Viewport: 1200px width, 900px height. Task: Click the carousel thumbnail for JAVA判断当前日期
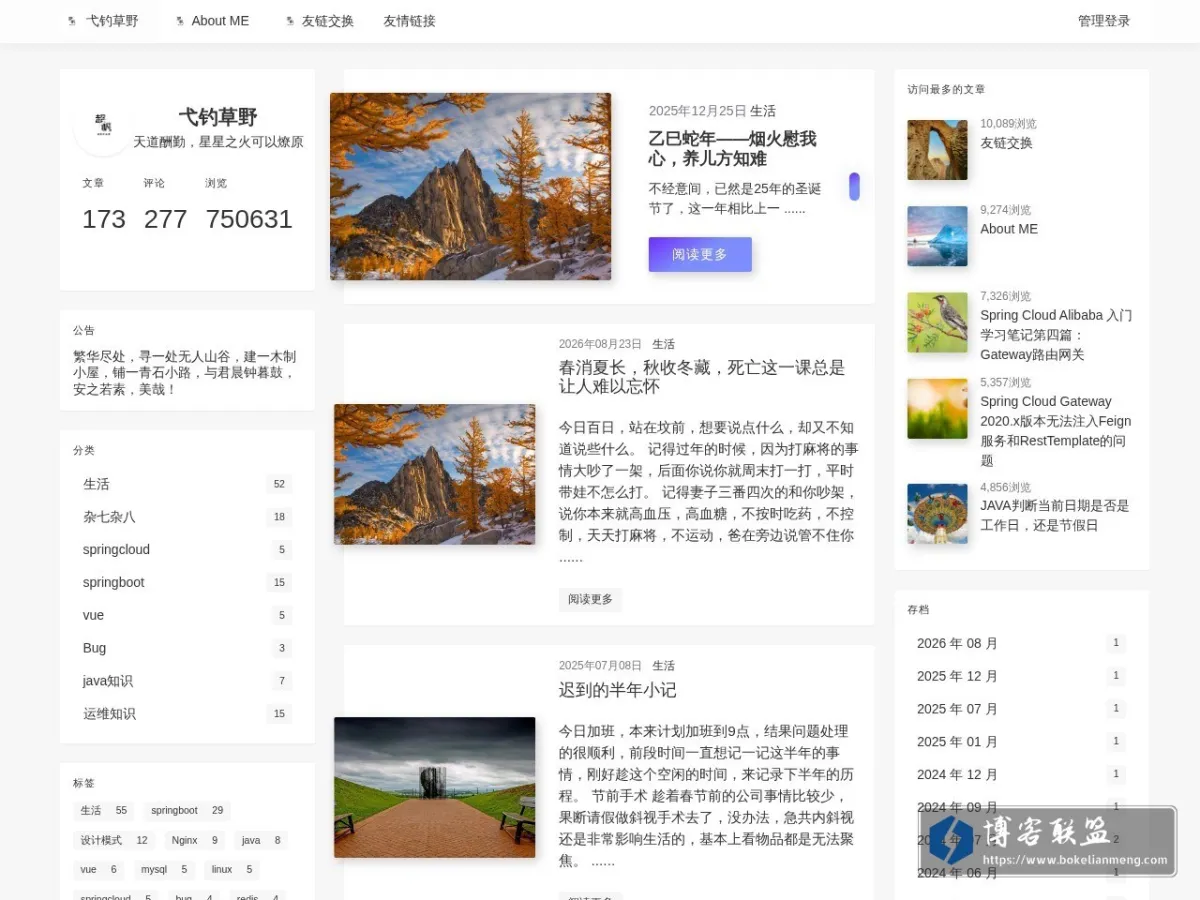[x=937, y=514]
